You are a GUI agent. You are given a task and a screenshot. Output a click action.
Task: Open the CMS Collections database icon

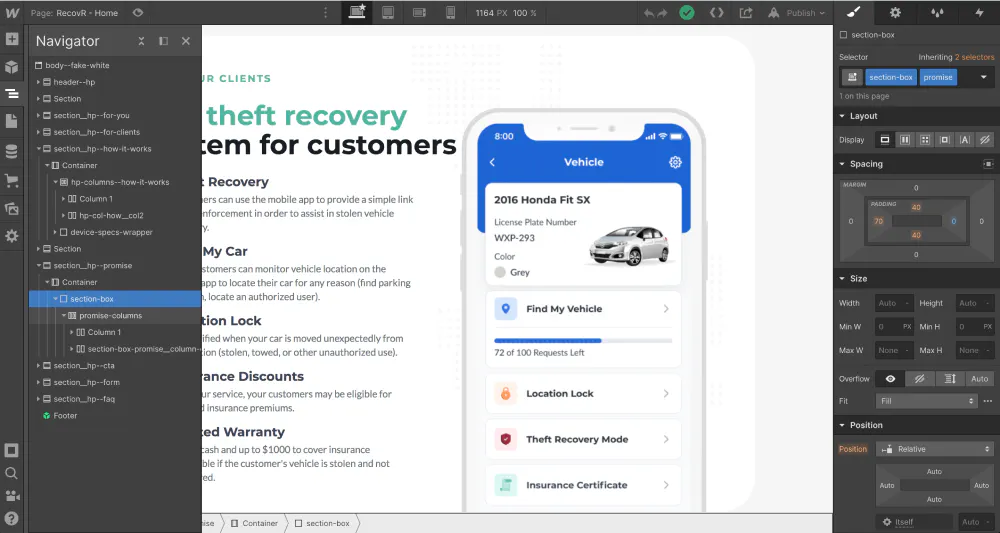(x=11, y=152)
